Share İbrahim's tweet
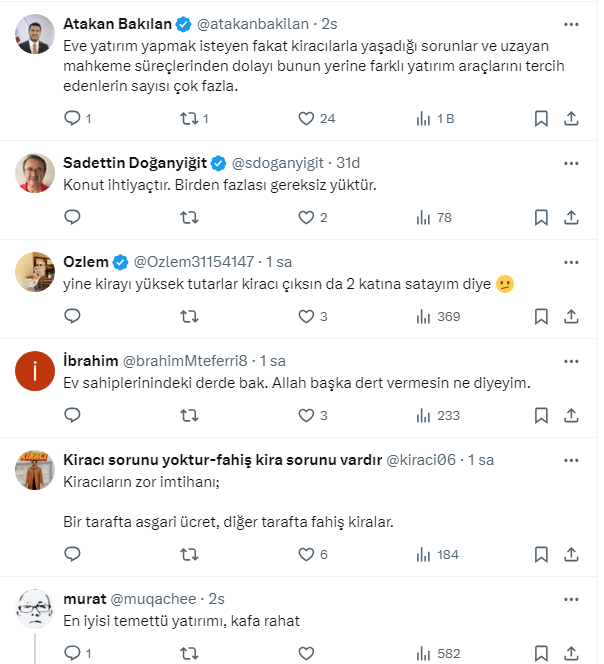The height and width of the screenshot is (664, 604). pyautogui.click(x=571, y=415)
